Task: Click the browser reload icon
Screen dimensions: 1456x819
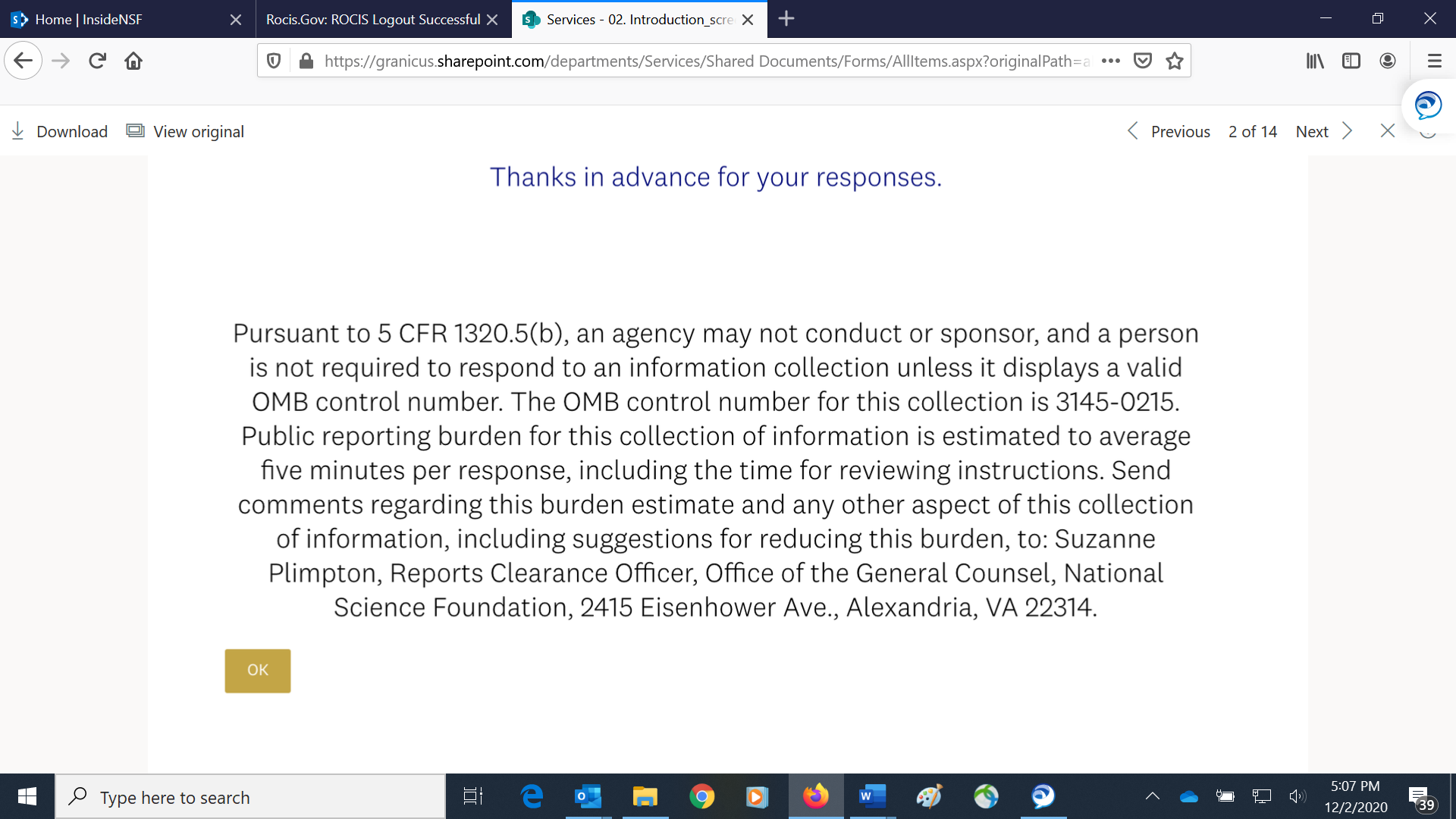Action: (x=97, y=61)
